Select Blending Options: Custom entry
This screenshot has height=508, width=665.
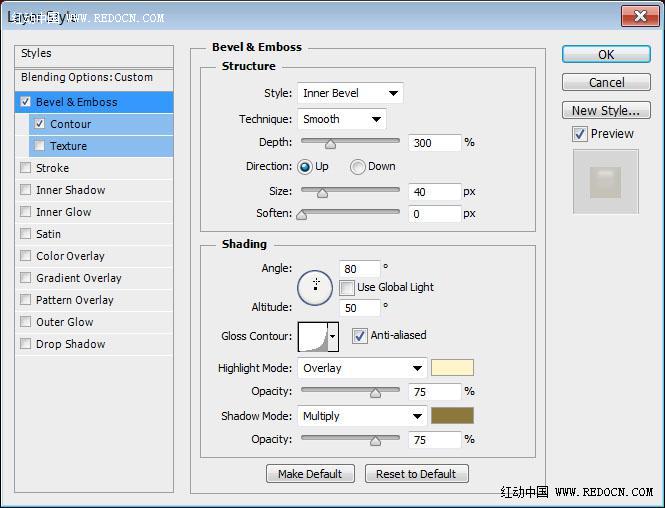click(94, 79)
